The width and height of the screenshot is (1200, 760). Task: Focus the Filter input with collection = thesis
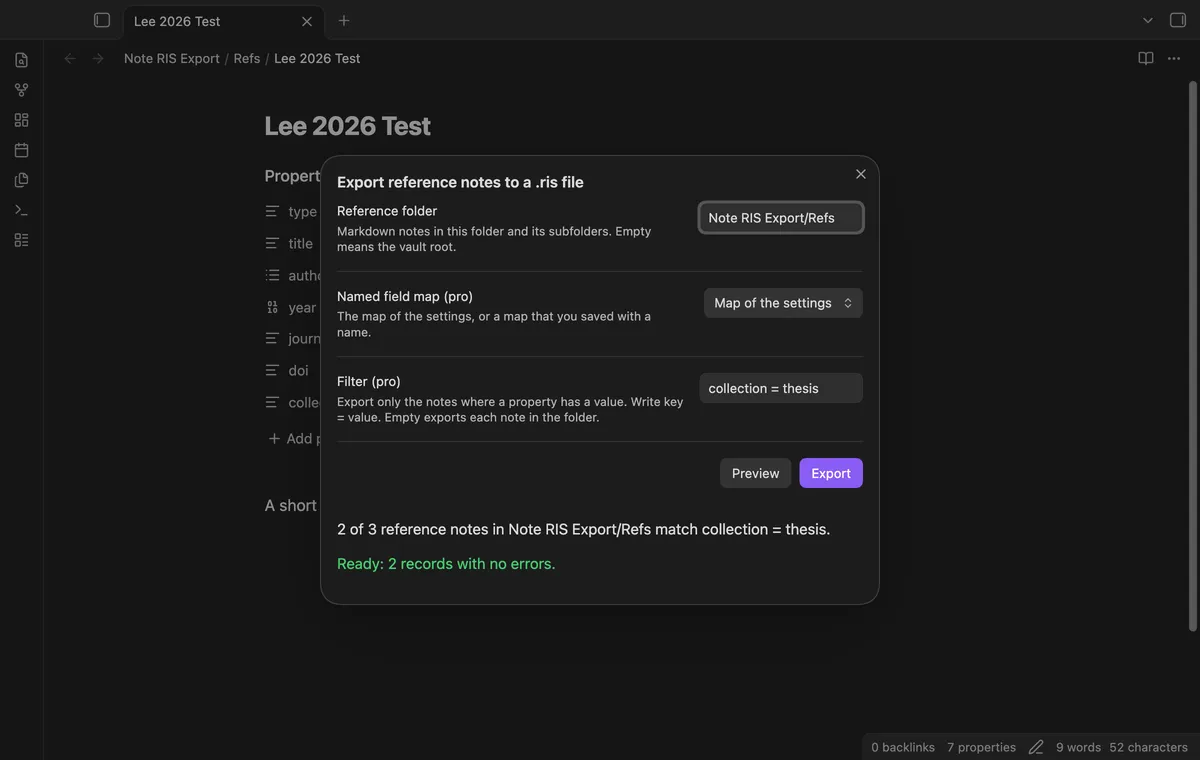click(781, 388)
